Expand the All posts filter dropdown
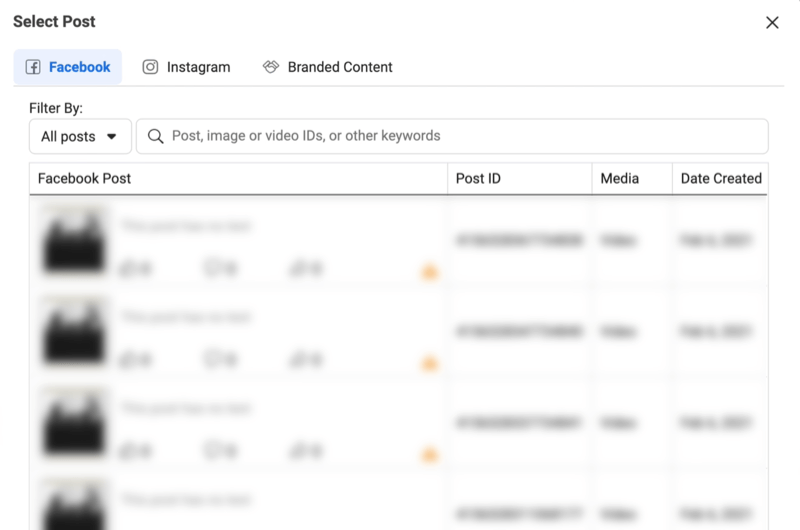The image size is (800, 530). coord(81,136)
